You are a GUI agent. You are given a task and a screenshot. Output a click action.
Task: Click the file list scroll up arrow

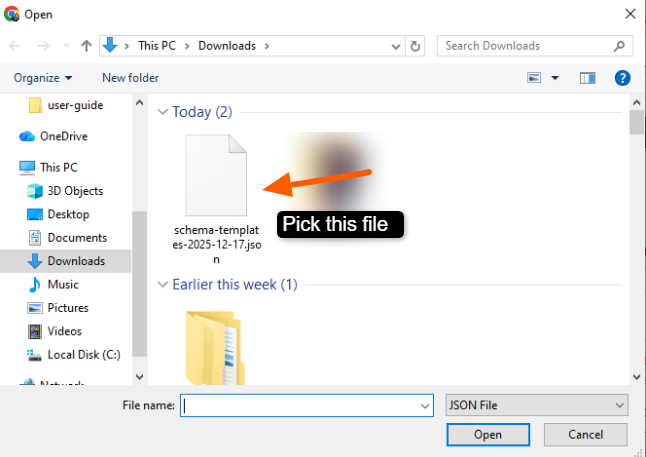[637, 102]
